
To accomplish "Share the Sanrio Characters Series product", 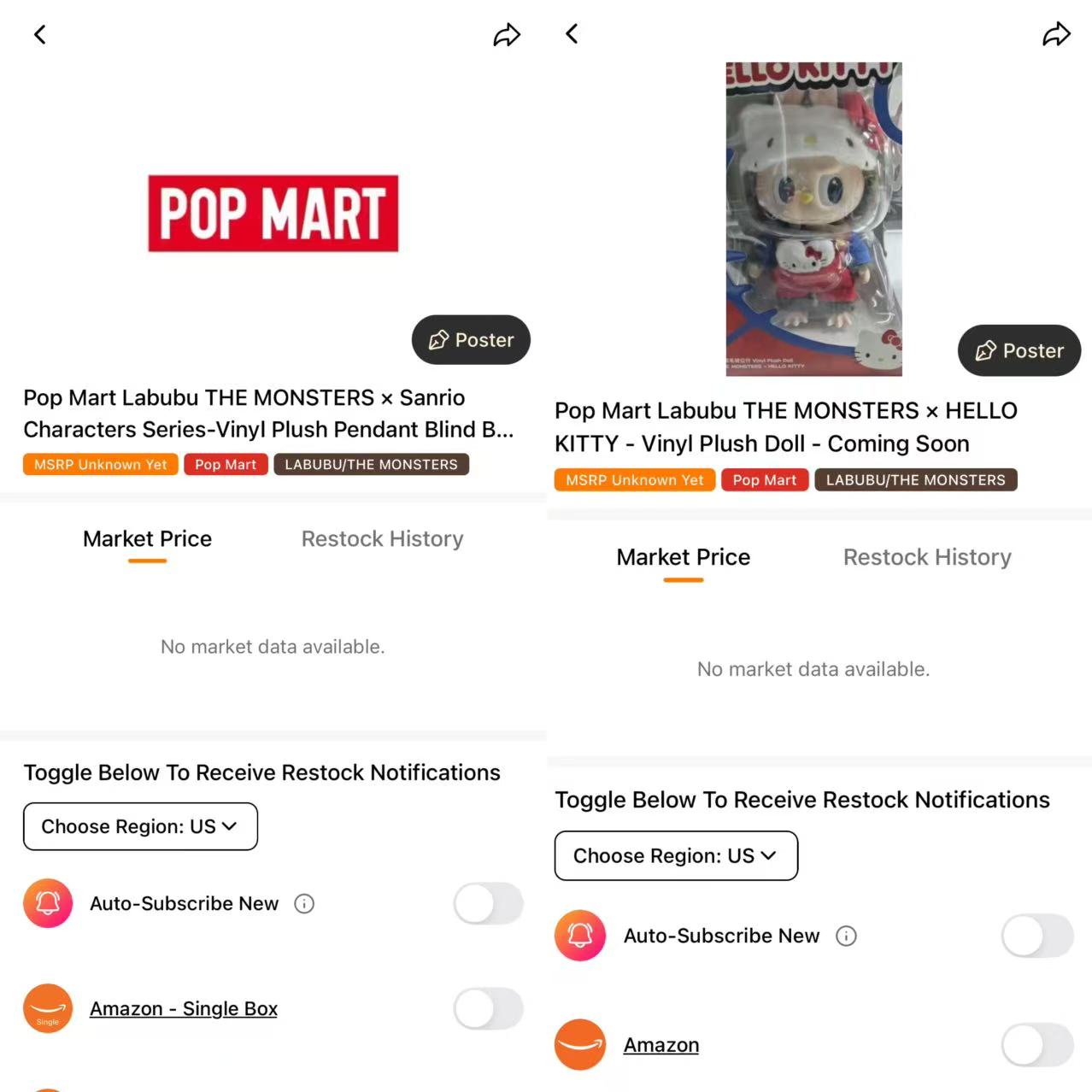I will coord(507,35).
